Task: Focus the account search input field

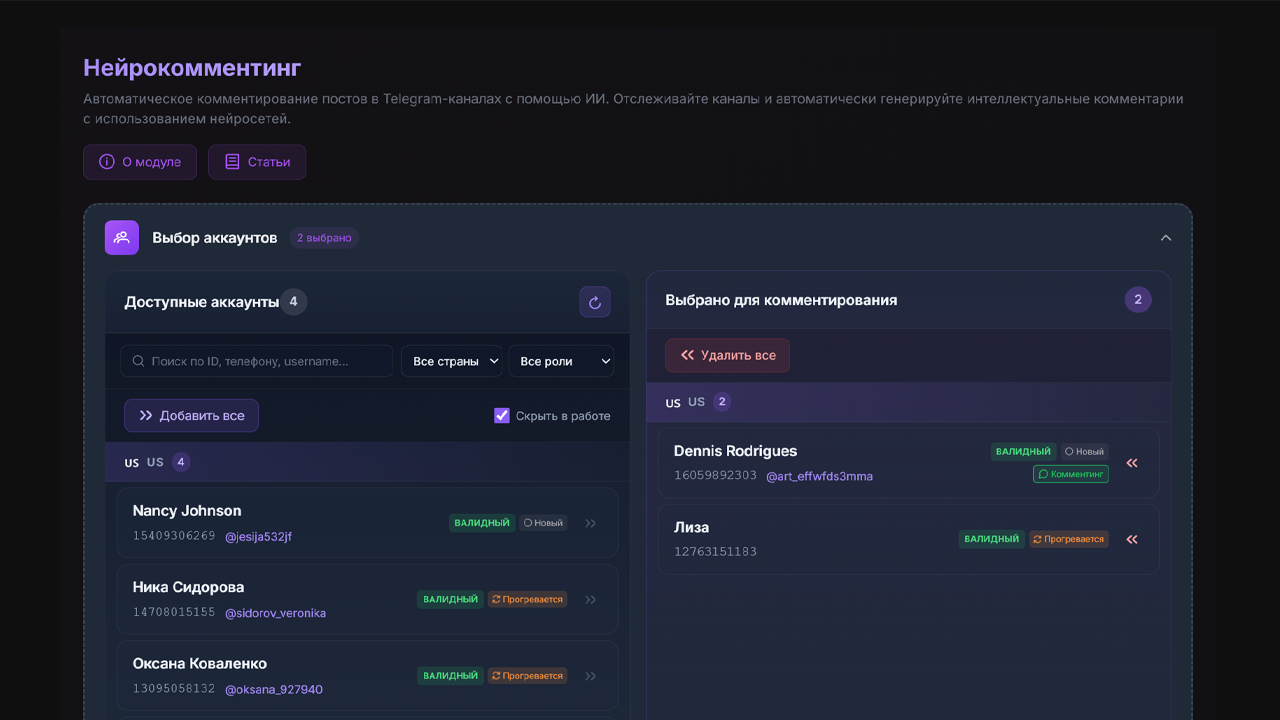Action: click(x=256, y=361)
